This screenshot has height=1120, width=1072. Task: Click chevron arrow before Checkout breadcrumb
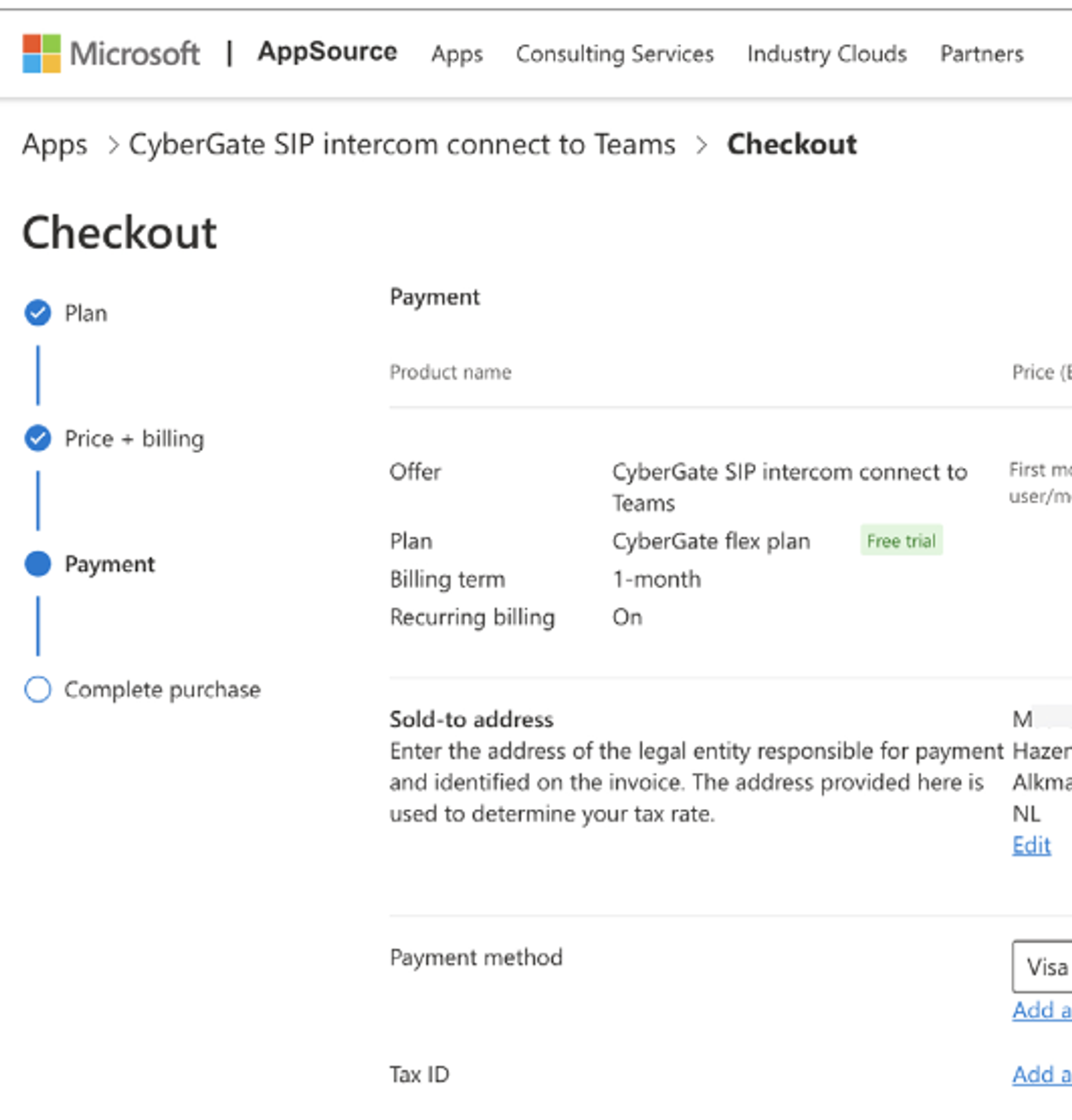pyautogui.click(x=701, y=145)
